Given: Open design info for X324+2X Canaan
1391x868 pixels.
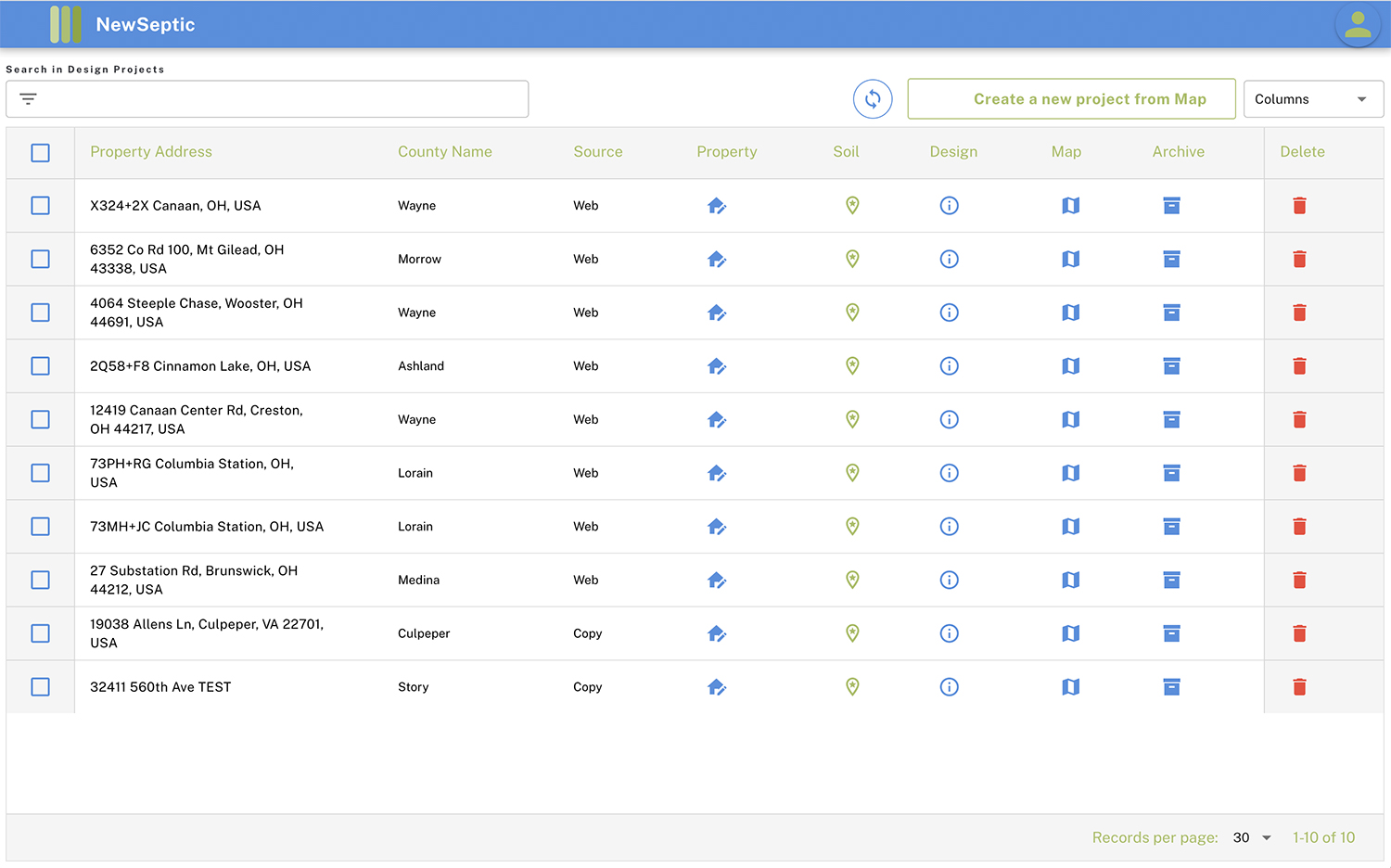Looking at the screenshot, I should tap(949, 206).
